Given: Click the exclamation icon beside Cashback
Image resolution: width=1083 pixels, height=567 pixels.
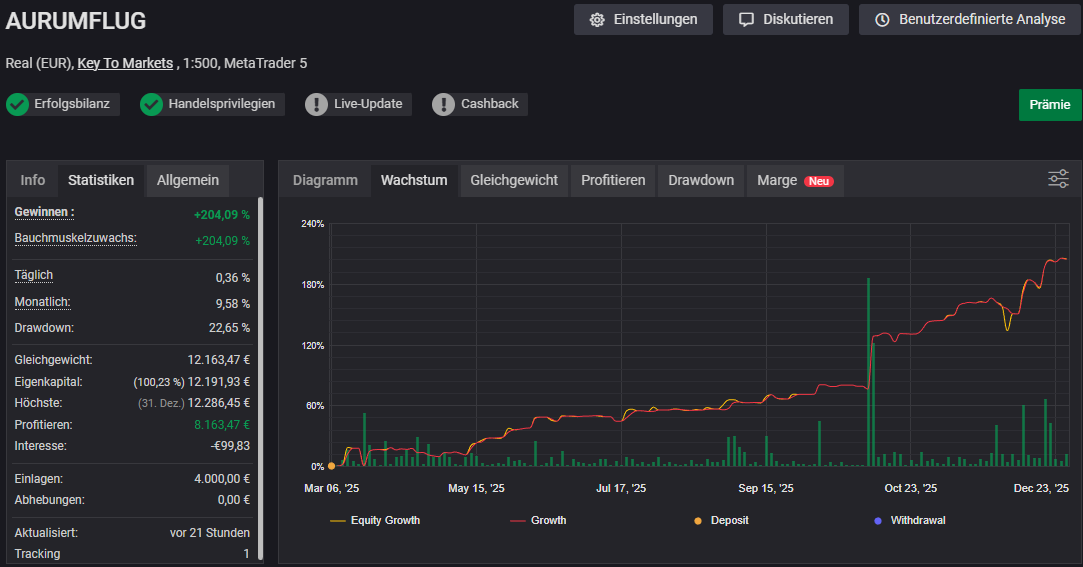Looking at the screenshot, I should coord(444,104).
